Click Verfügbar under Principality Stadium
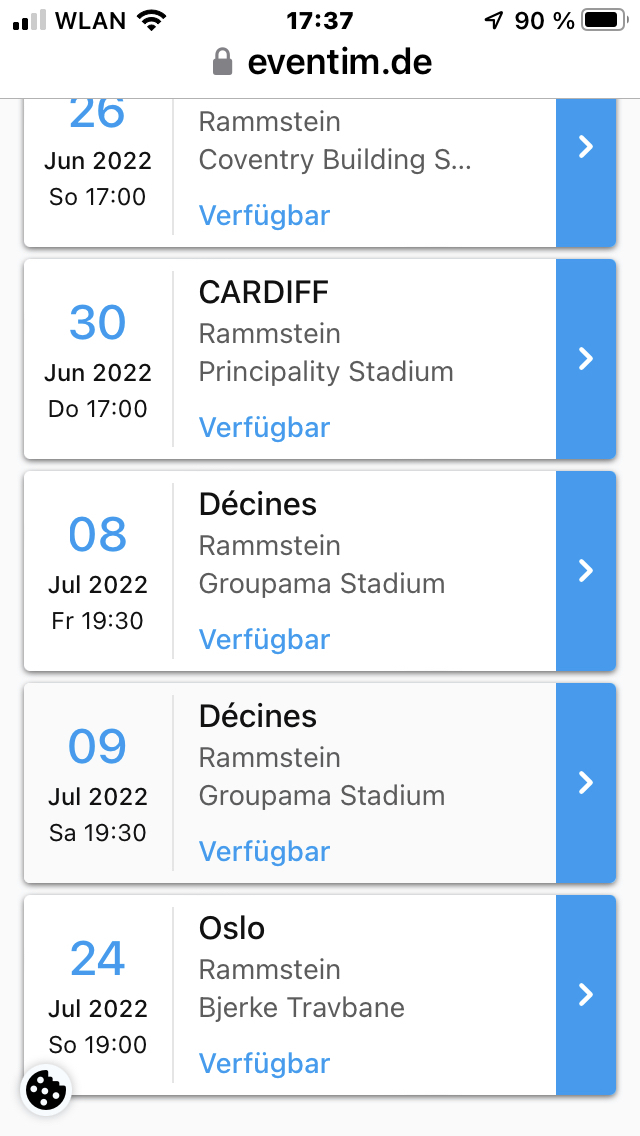Image resolution: width=640 pixels, height=1136 pixels. tap(264, 428)
